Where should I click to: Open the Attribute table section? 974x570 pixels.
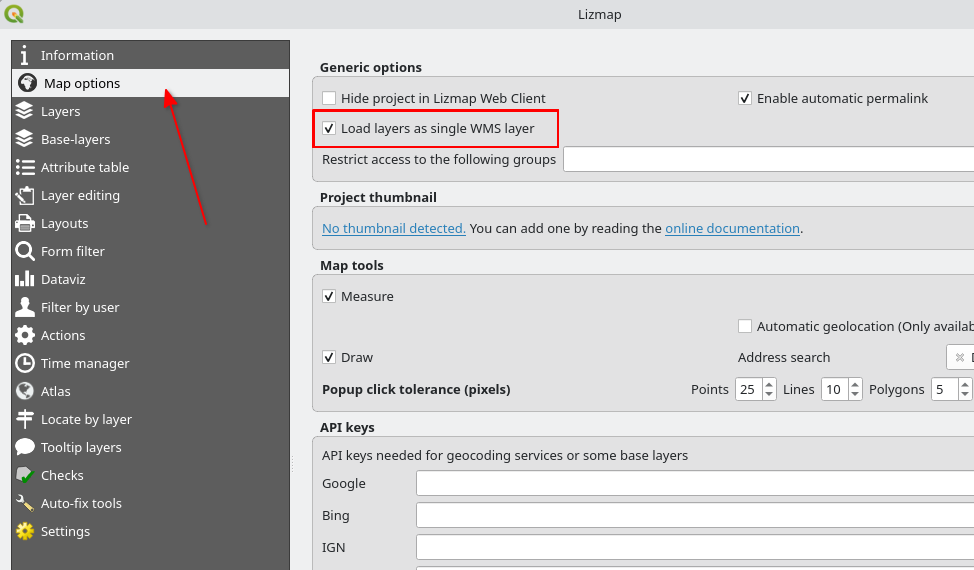click(84, 167)
